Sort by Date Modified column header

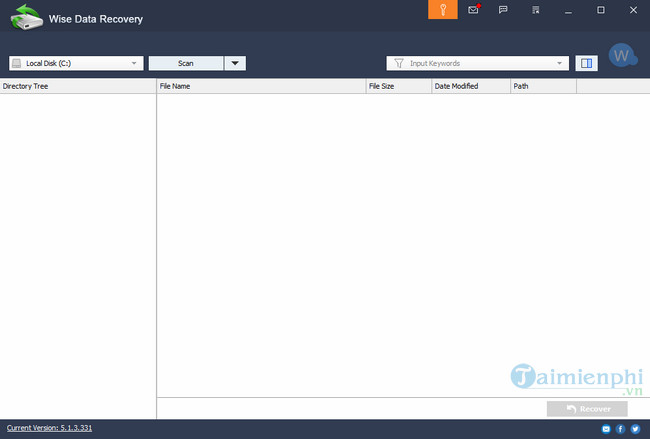pos(471,86)
